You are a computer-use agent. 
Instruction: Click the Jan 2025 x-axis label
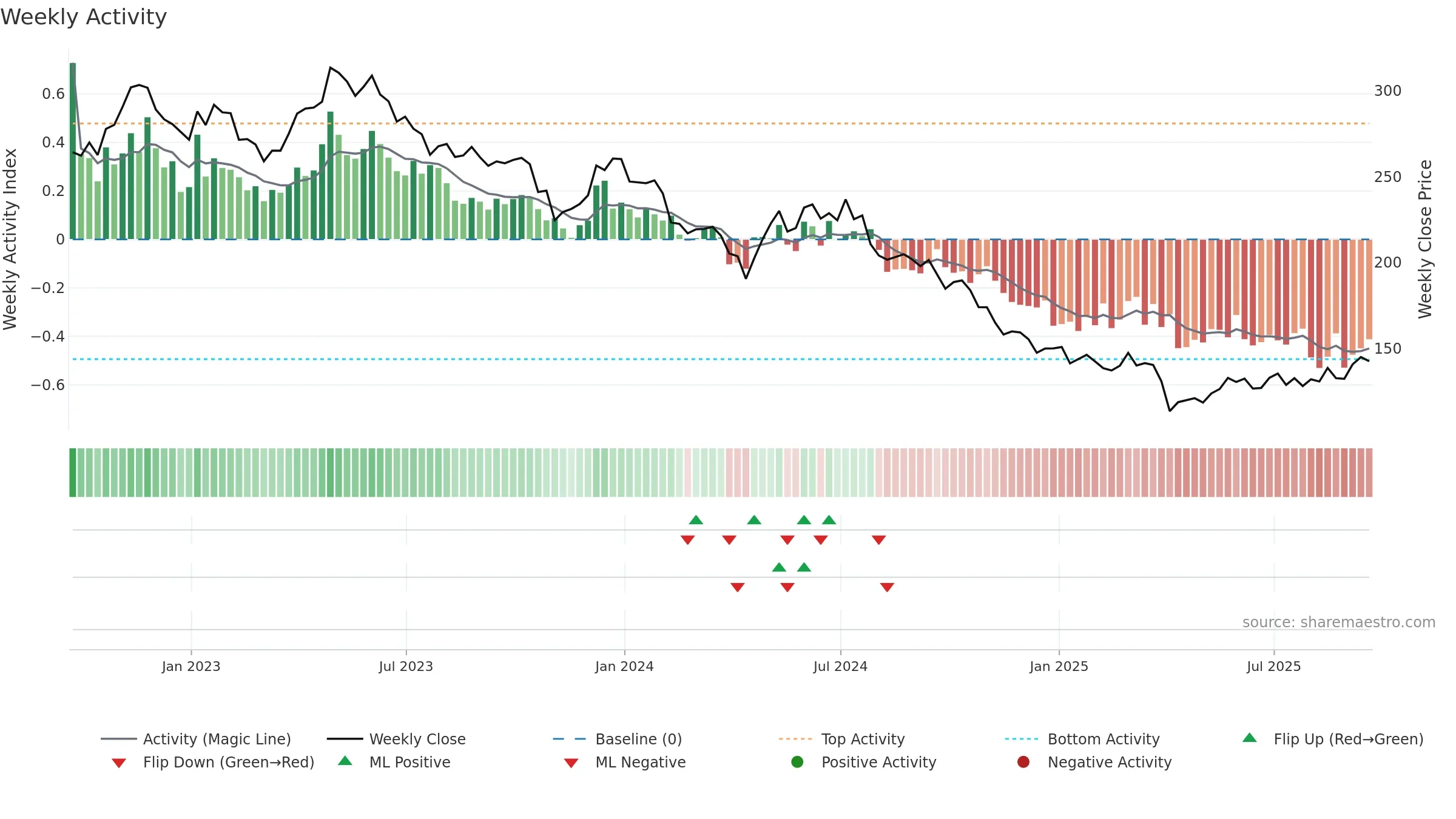(x=1059, y=666)
